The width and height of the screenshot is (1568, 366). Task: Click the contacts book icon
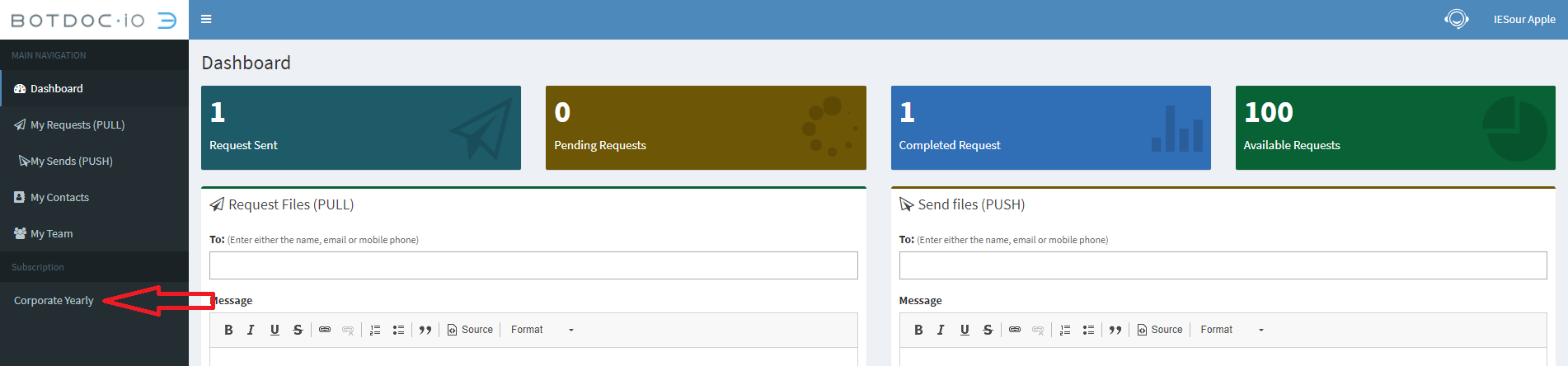click(x=20, y=197)
